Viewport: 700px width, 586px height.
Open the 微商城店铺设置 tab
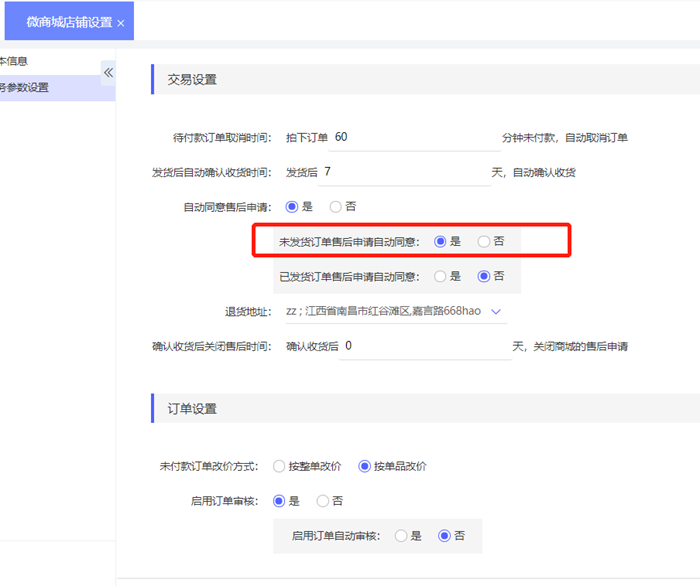point(62,22)
